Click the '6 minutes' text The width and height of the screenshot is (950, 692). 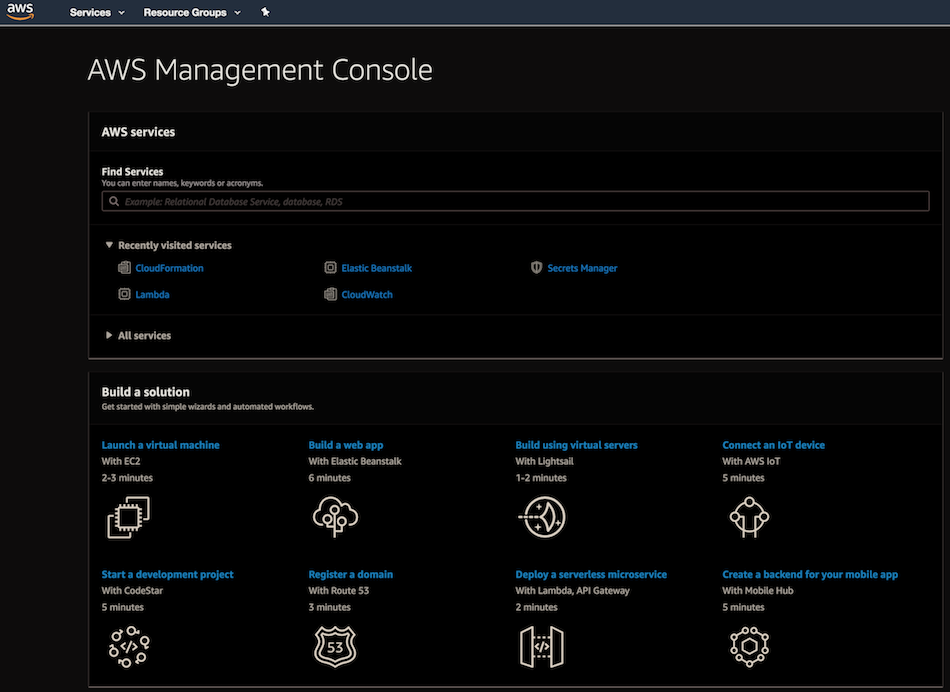pos(329,477)
